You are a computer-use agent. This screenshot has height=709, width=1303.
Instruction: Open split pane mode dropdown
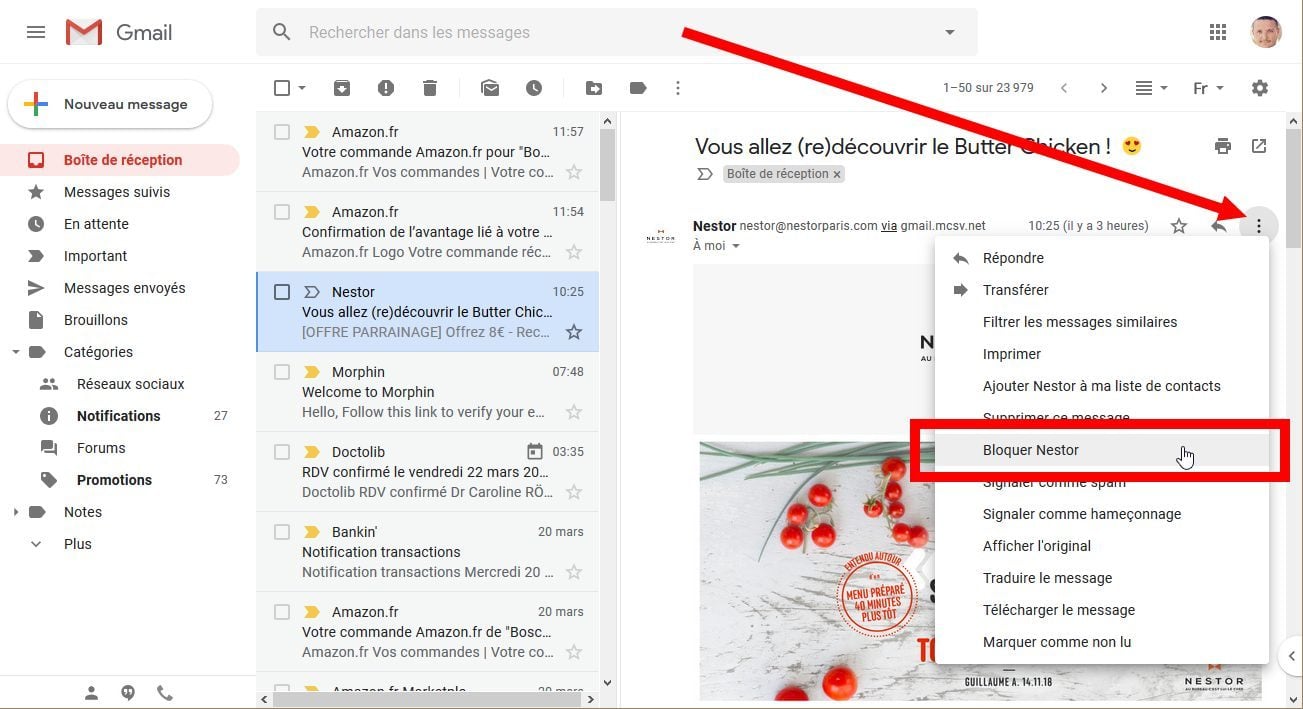(1152, 88)
